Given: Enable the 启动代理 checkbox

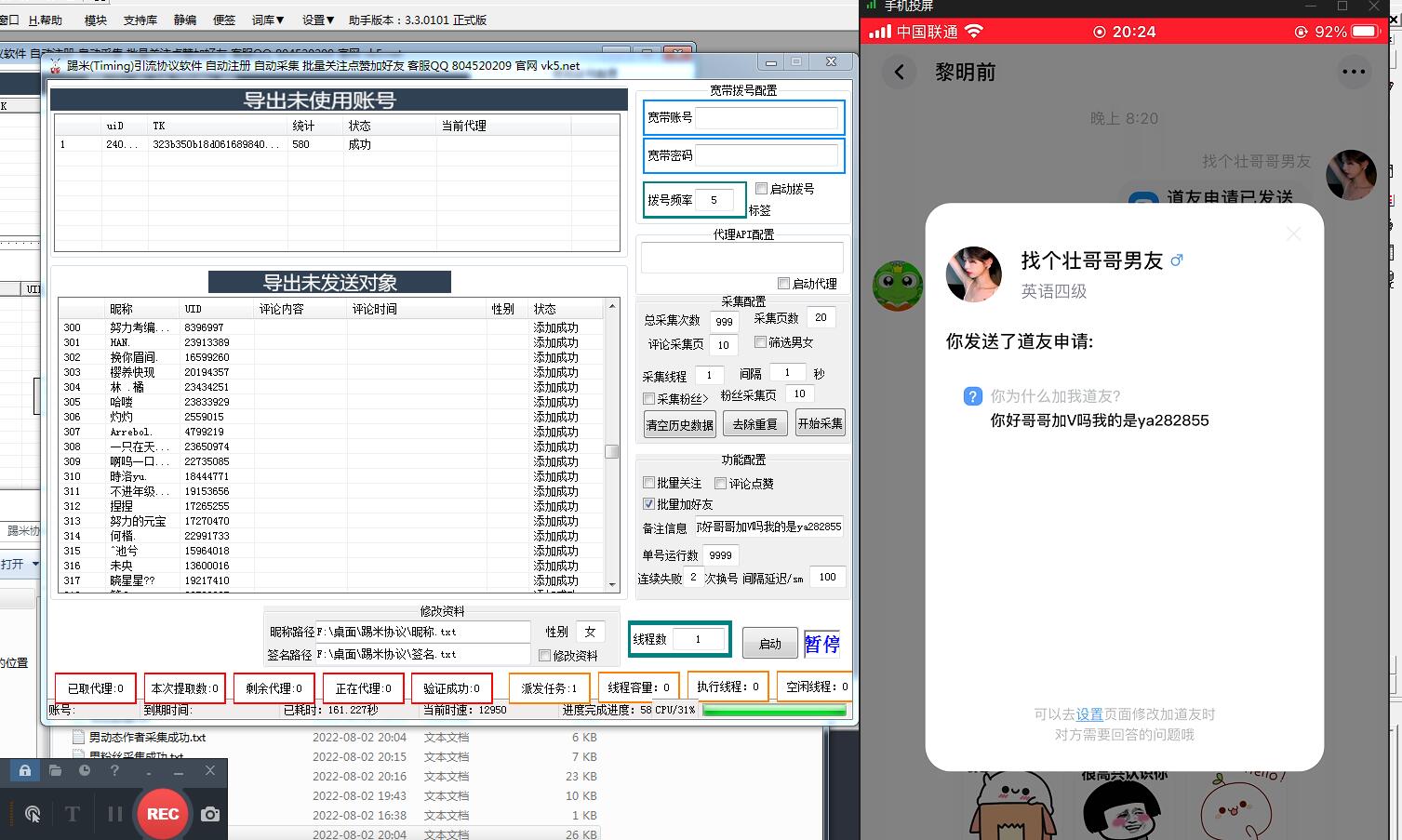Looking at the screenshot, I should [784, 283].
